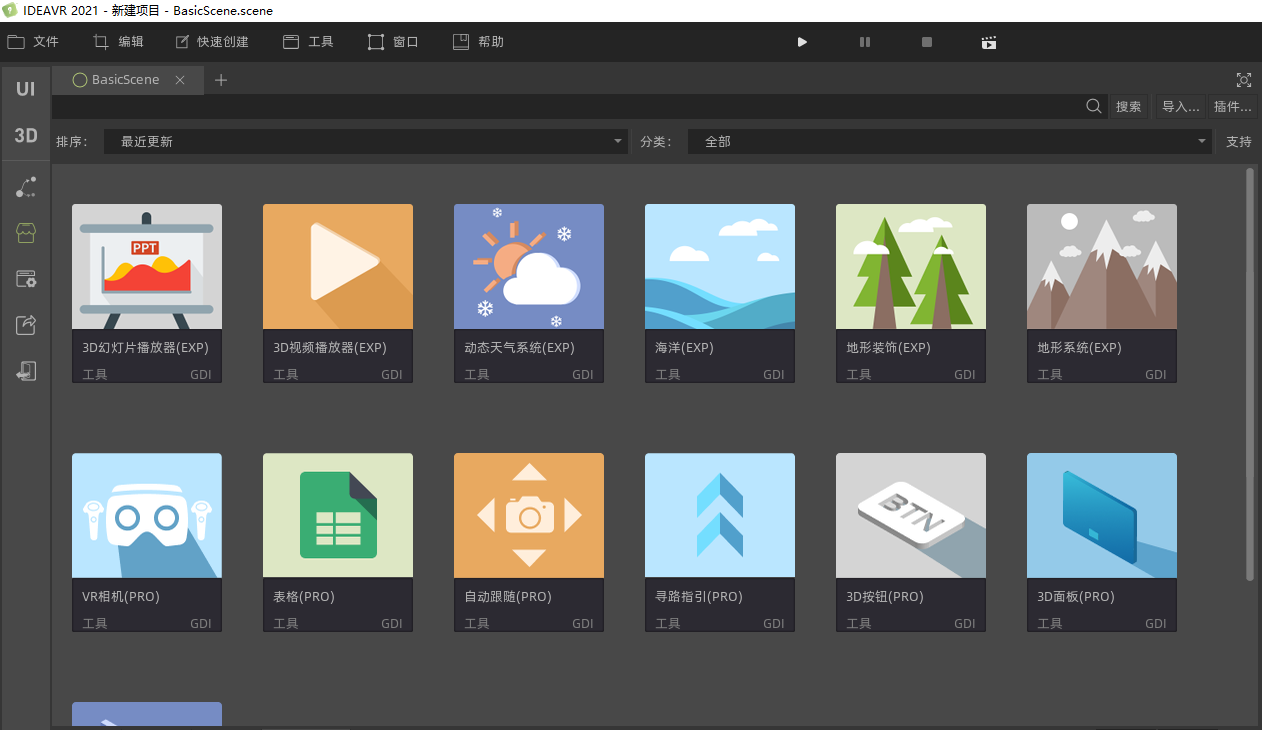Select the VR相机 headset thumbnail
This screenshot has height=730, width=1262.
coord(147,515)
